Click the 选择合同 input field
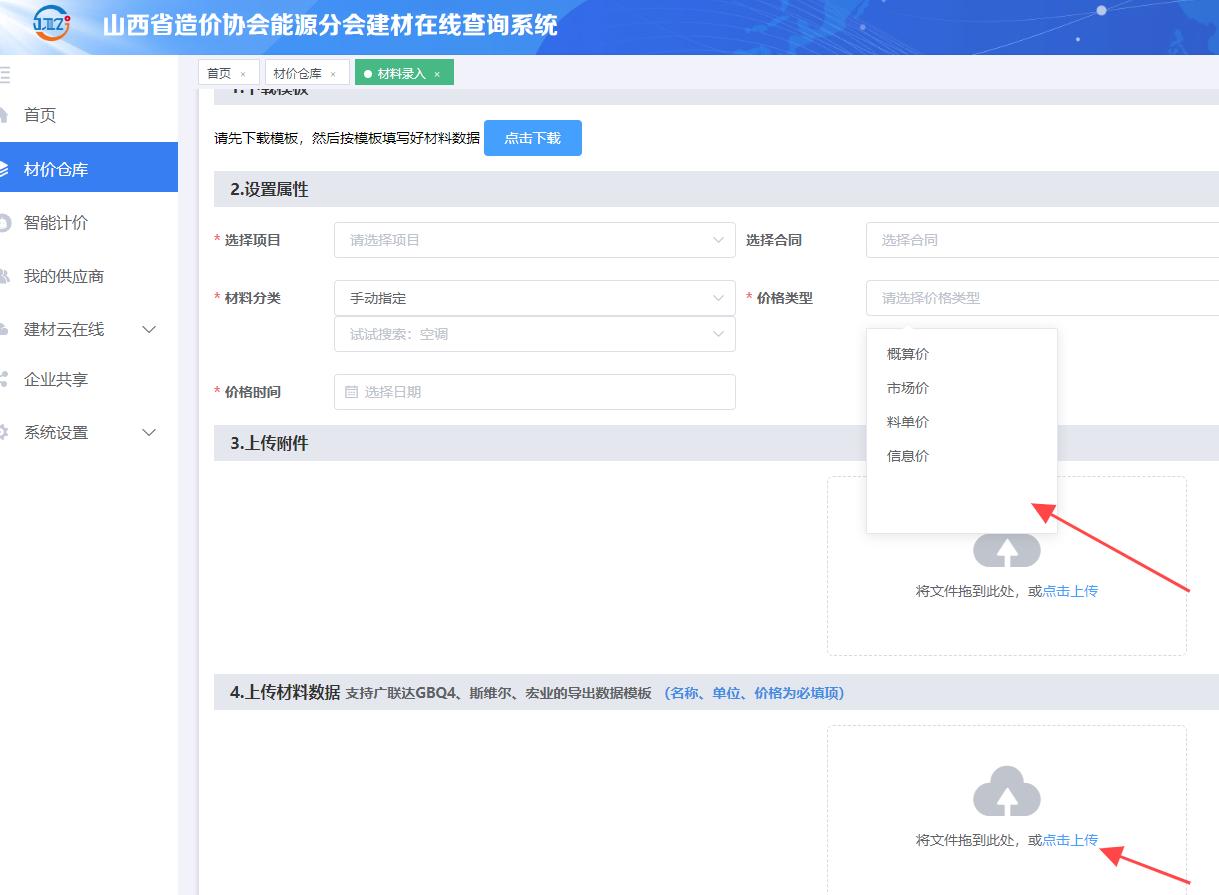 [x=1040, y=240]
